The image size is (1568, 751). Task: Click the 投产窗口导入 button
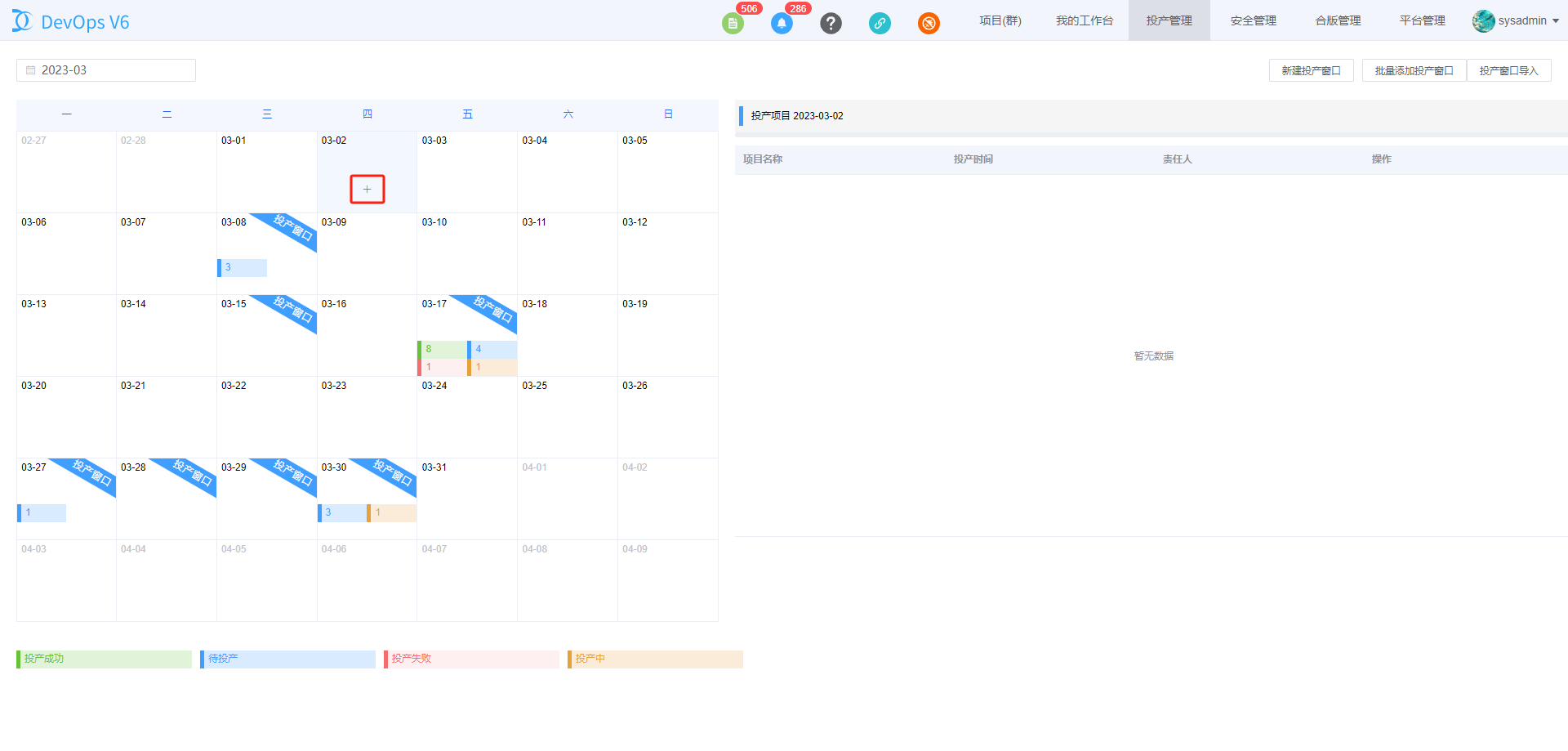tap(1508, 71)
